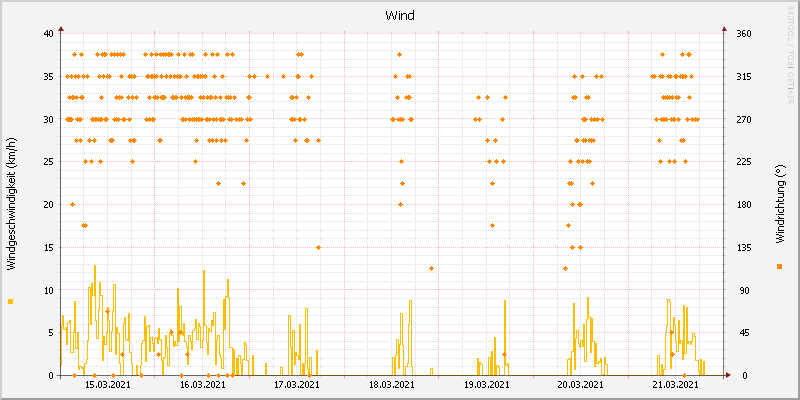The width and height of the screenshot is (800, 400).
Task: Click the chart title "Wind"
Action: (x=400, y=16)
